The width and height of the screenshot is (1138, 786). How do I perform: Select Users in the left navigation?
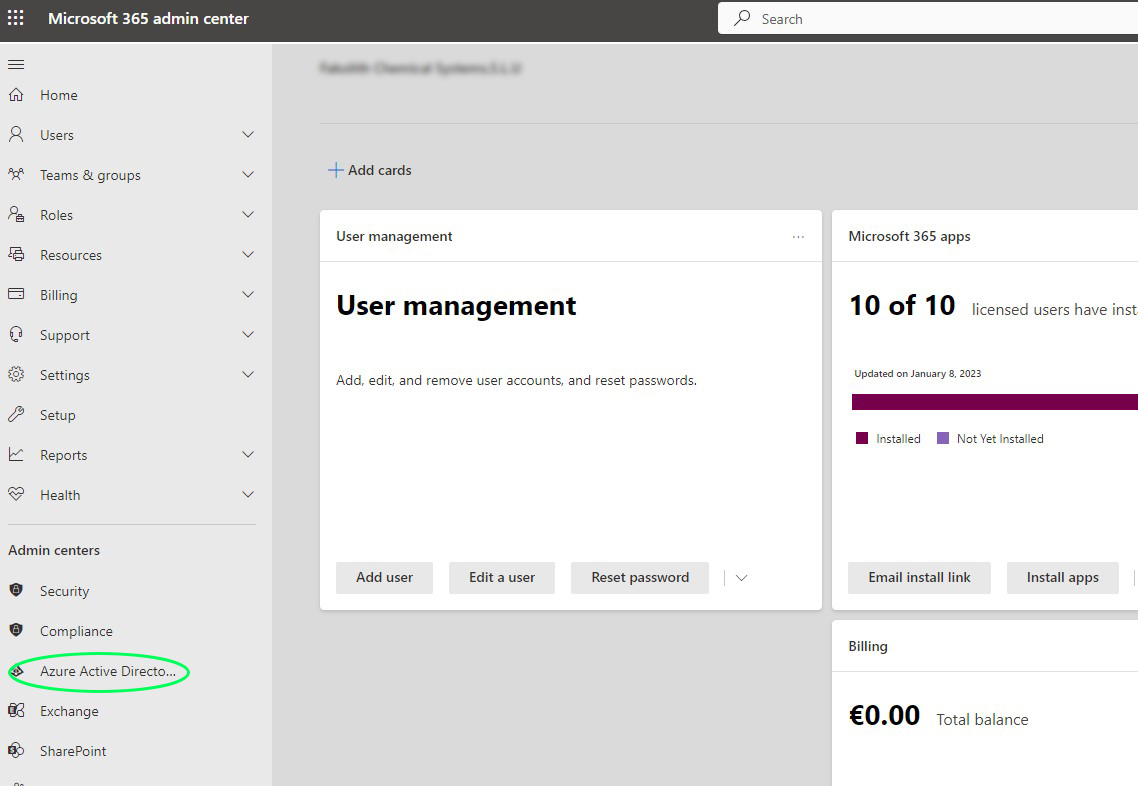point(57,135)
